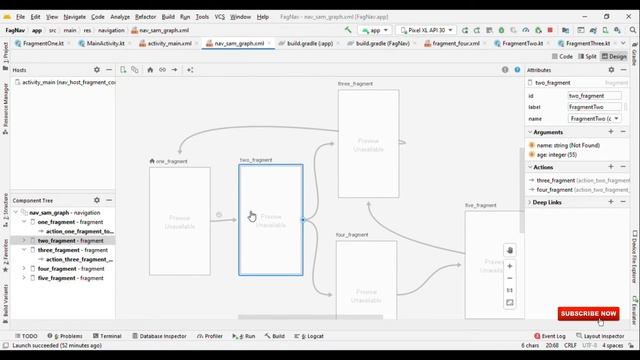
Task: Add a new deep link with plus
Action: pyautogui.click(x=611, y=202)
